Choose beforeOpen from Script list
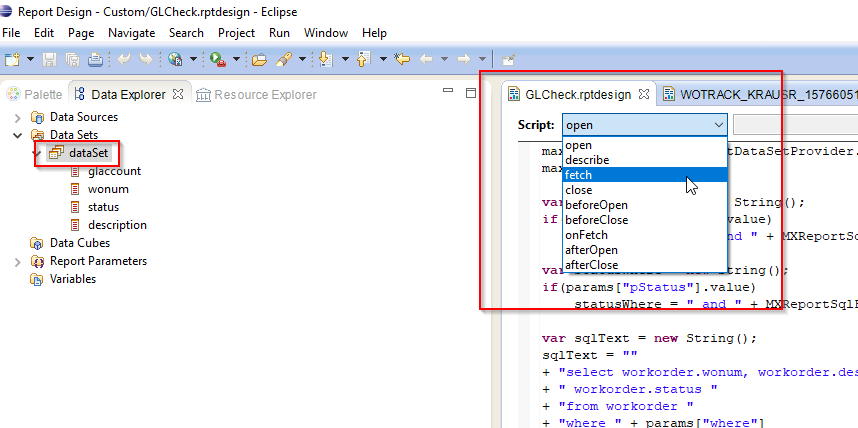Viewport: 858px width, 428px height. click(645, 205)
